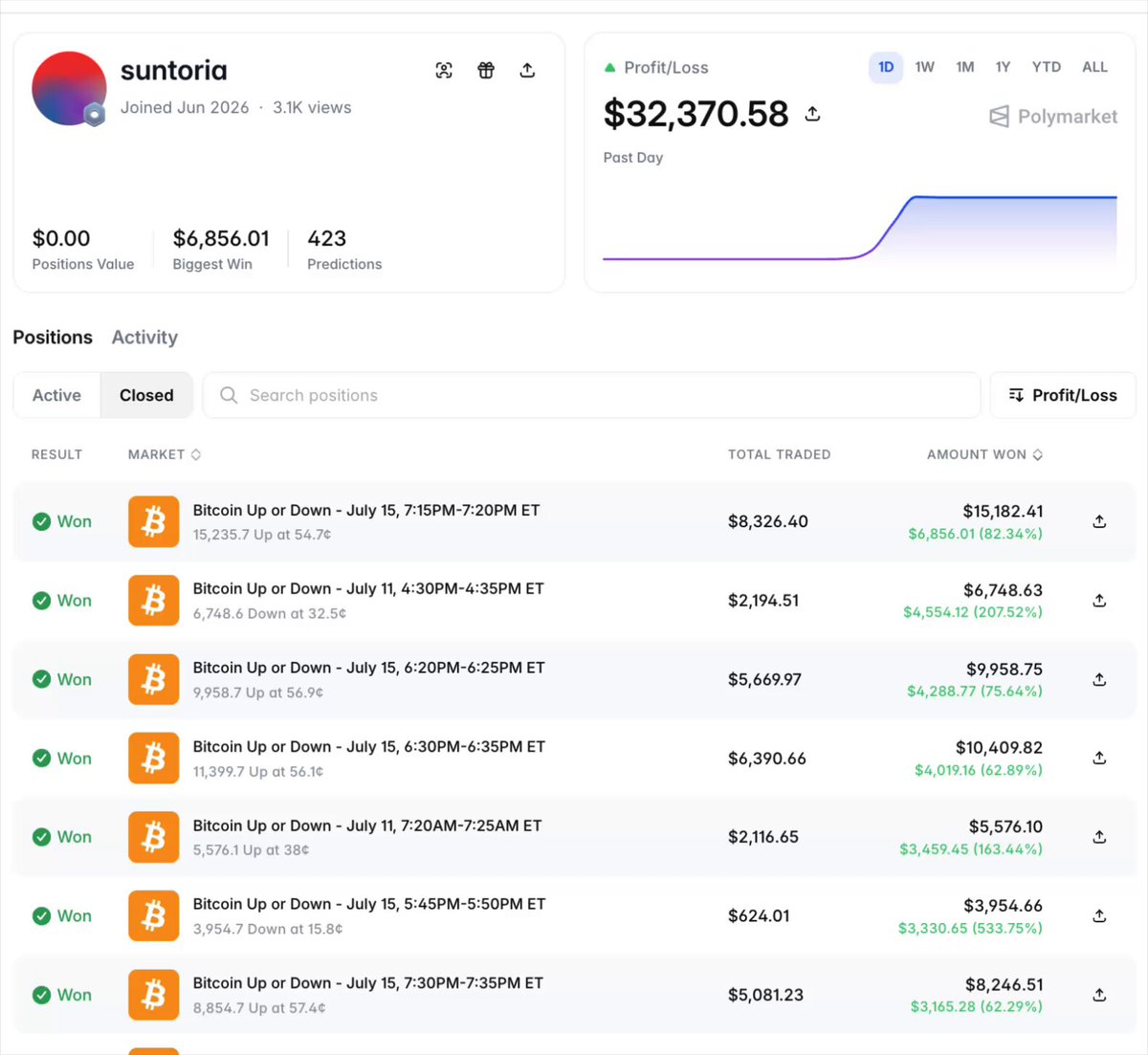Select the 1Y profit/loss time range
This screenshot has height=1055, width=1148.
point(1003,67)
